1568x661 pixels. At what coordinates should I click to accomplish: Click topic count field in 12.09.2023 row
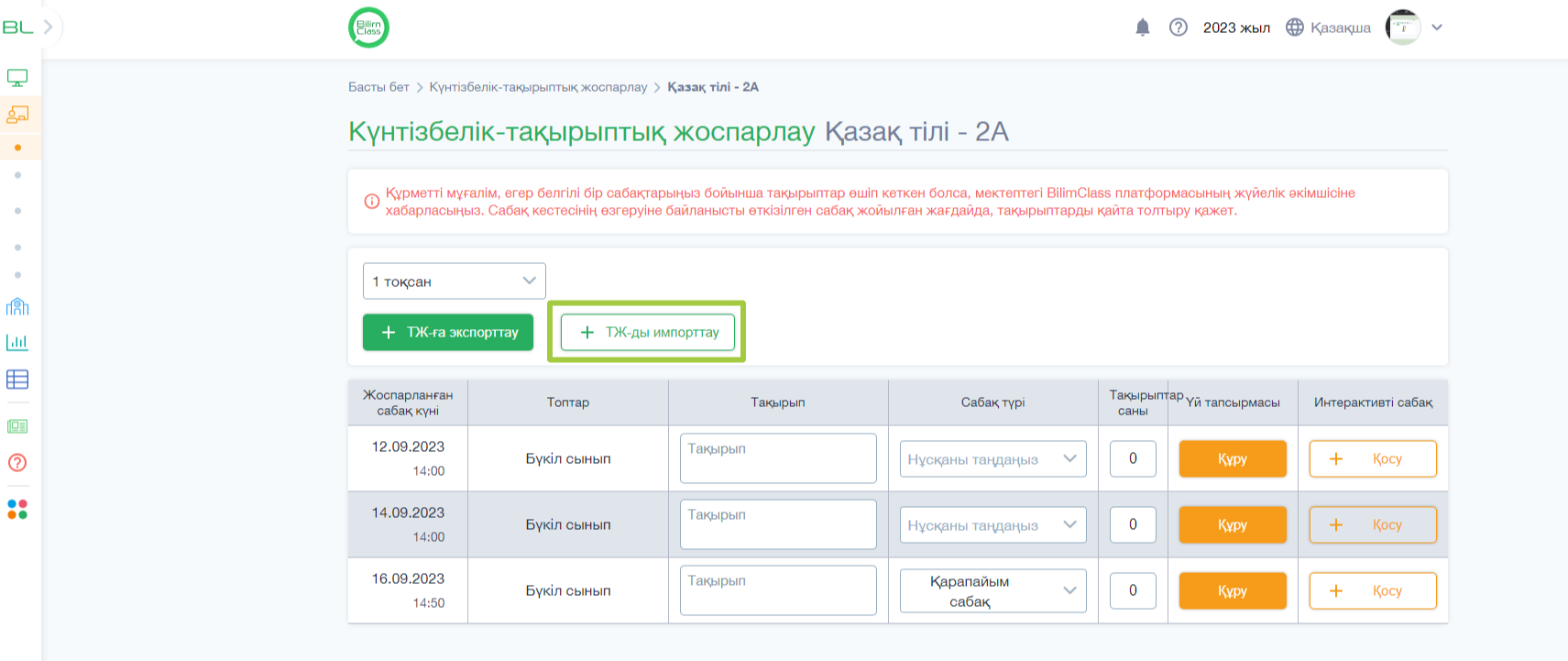(x=1133, y=458)
